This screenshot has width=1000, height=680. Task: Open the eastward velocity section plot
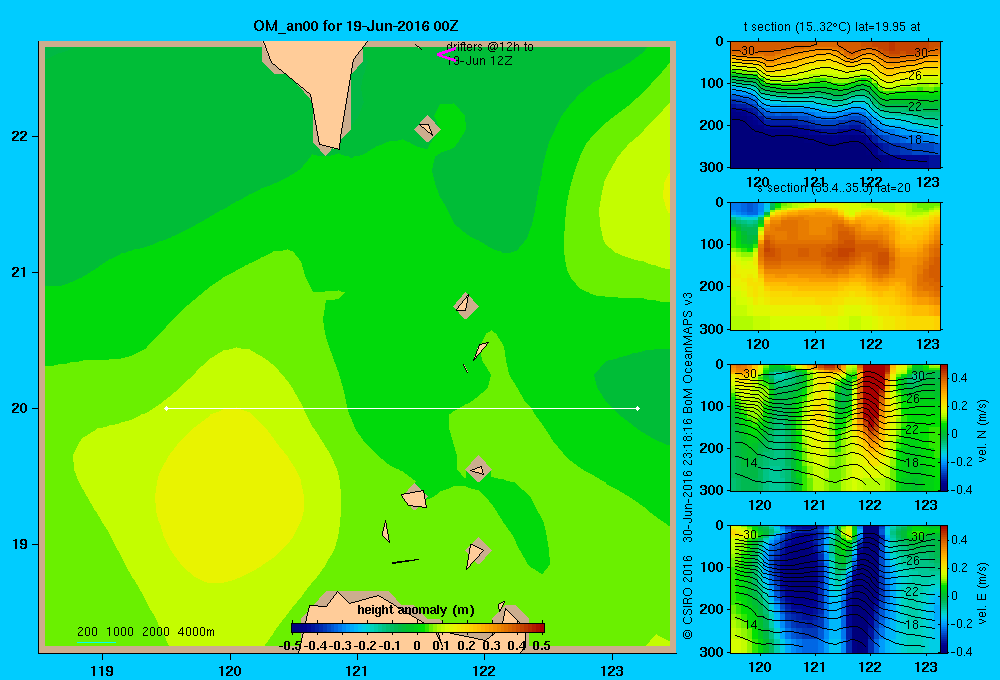click(835, 589)
